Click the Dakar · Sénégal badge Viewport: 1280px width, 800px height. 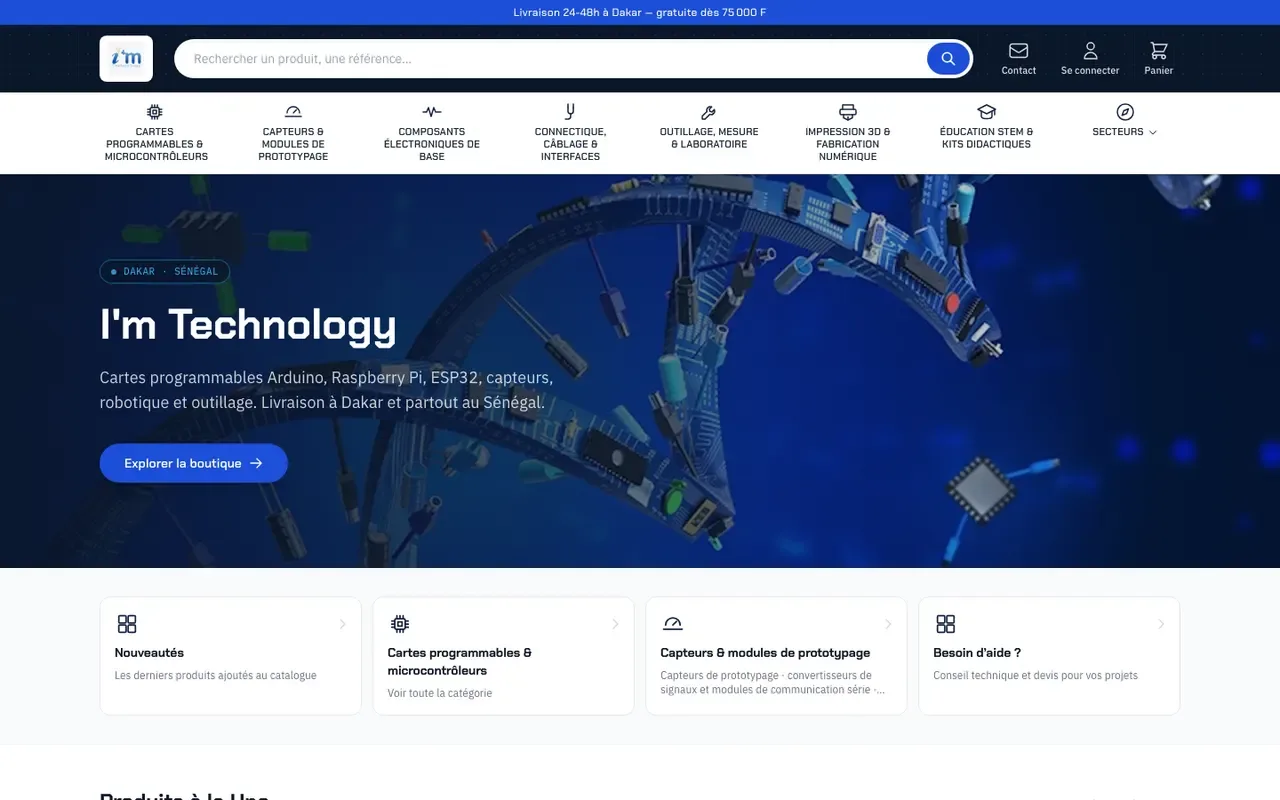(x=165, y=271)
